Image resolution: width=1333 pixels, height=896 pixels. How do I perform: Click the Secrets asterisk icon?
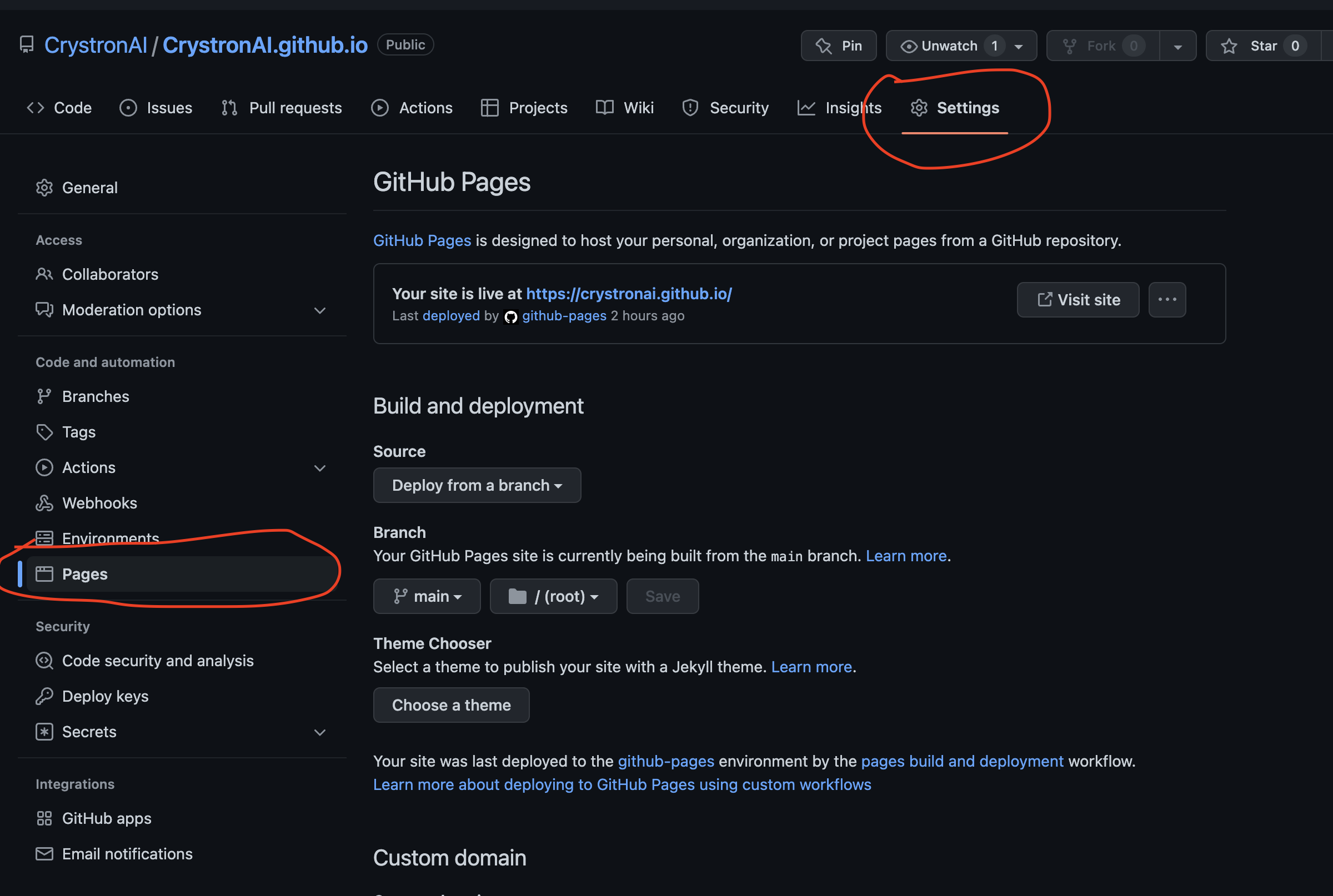[x=44, y=732]
